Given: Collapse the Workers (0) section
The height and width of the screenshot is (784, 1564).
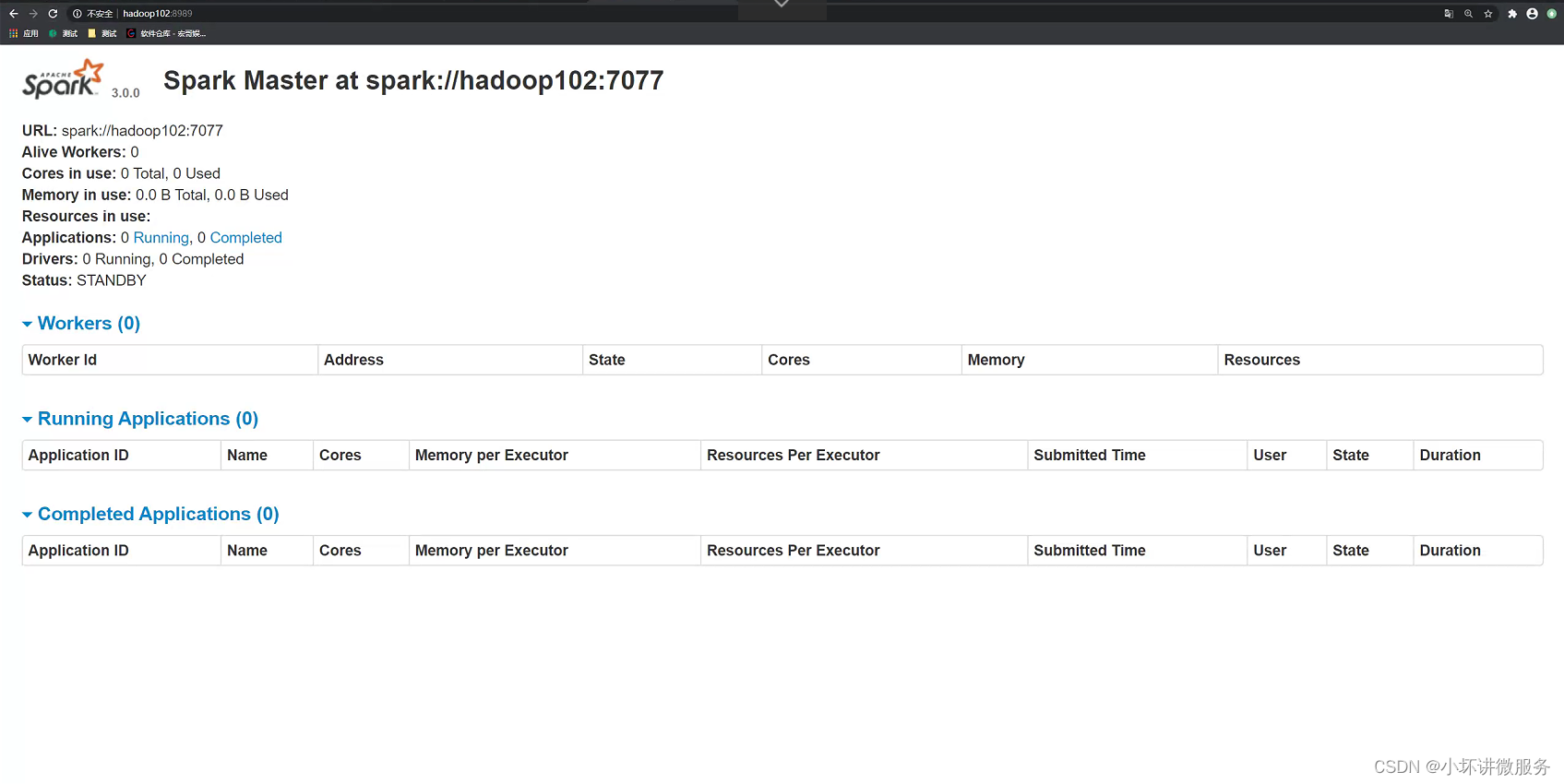Looking at the screenshot, I should (x=81, y=324).
